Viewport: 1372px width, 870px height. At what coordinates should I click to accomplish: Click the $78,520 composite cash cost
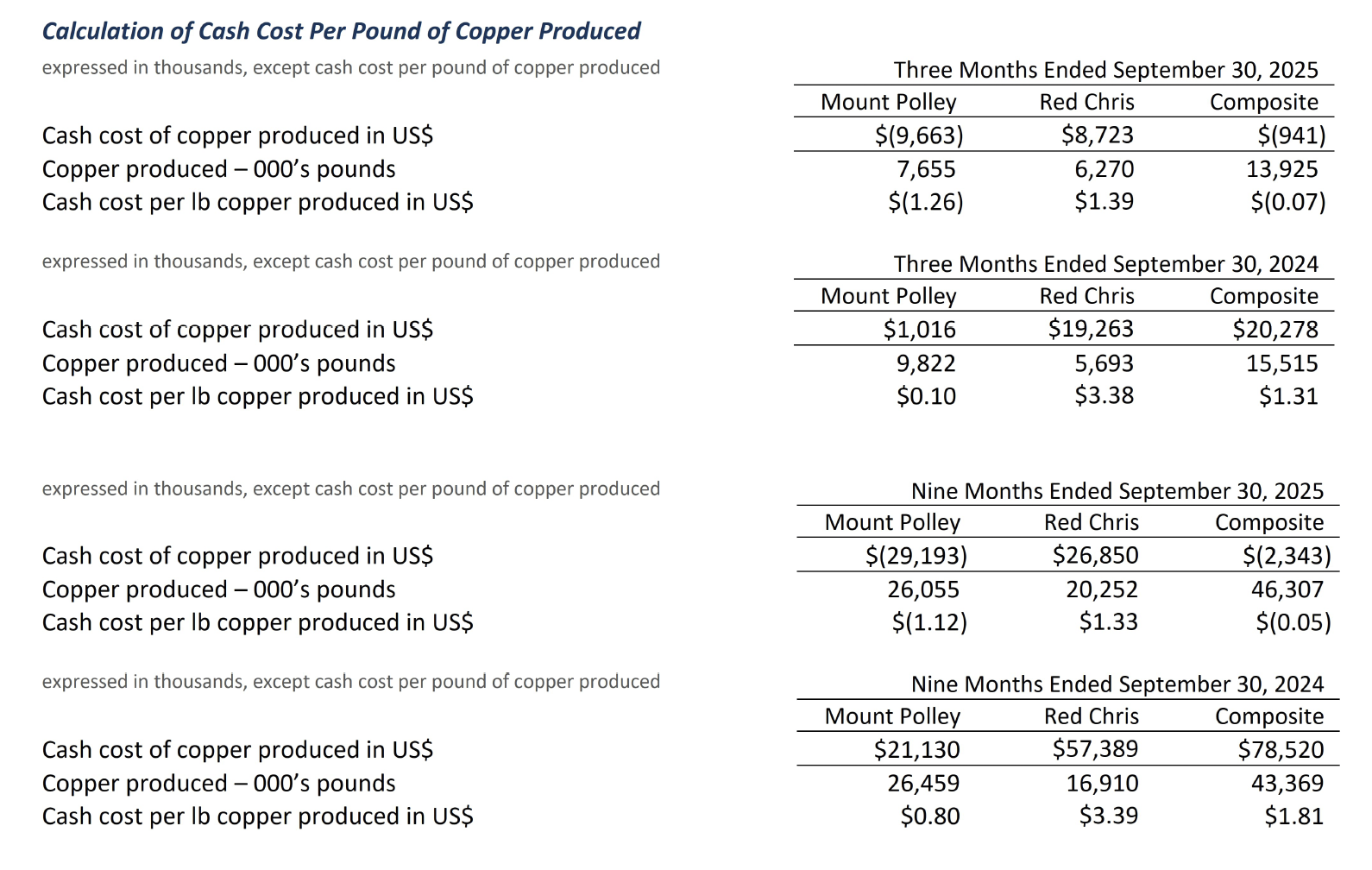(1281, 750)
